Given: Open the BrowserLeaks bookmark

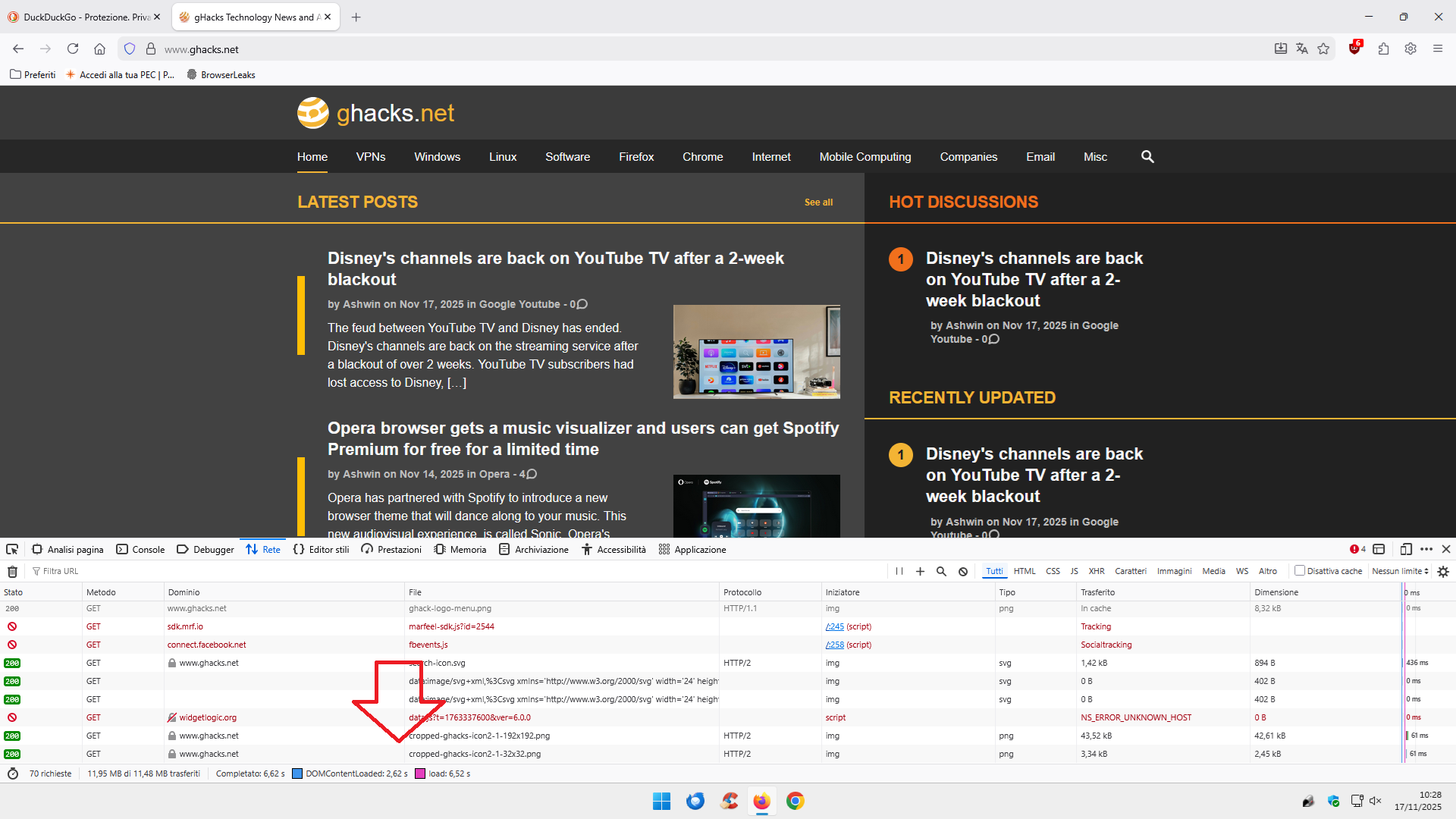Looking at the screenshot, I should (221, 74).
